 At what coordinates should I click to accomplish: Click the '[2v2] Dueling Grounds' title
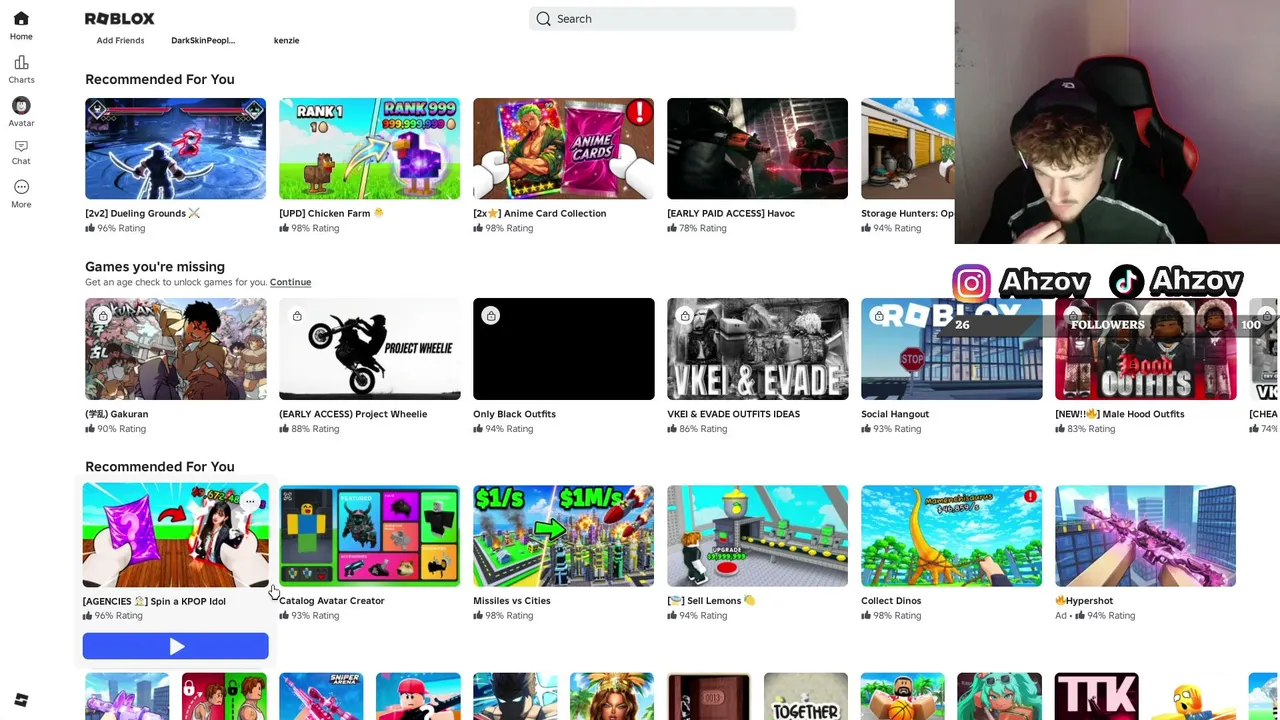[x=142, y=213]
